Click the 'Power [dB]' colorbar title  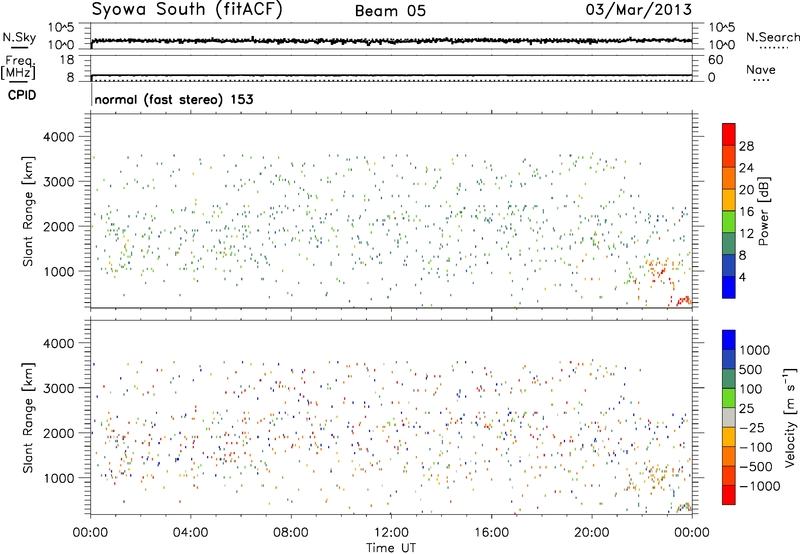tap(763, 211)
